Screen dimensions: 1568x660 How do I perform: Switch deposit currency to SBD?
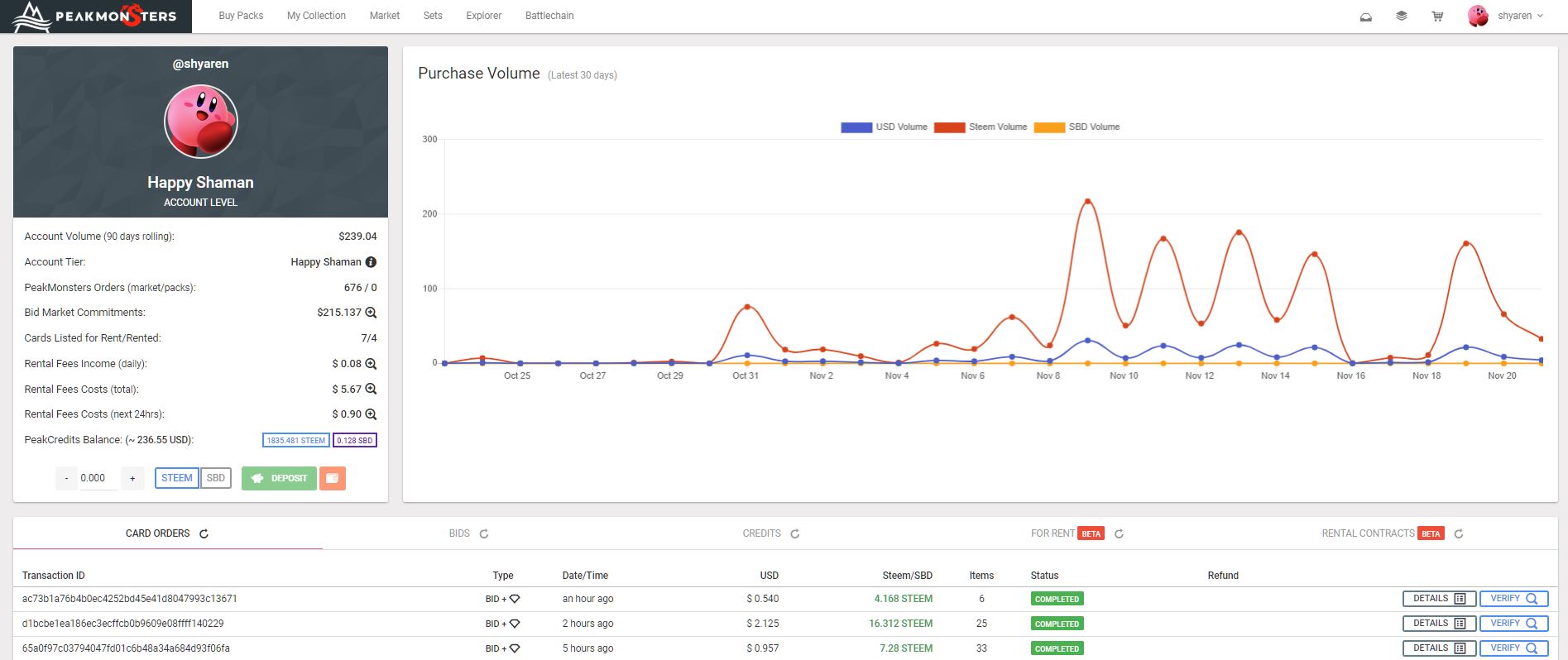click(x=216, y=478)
